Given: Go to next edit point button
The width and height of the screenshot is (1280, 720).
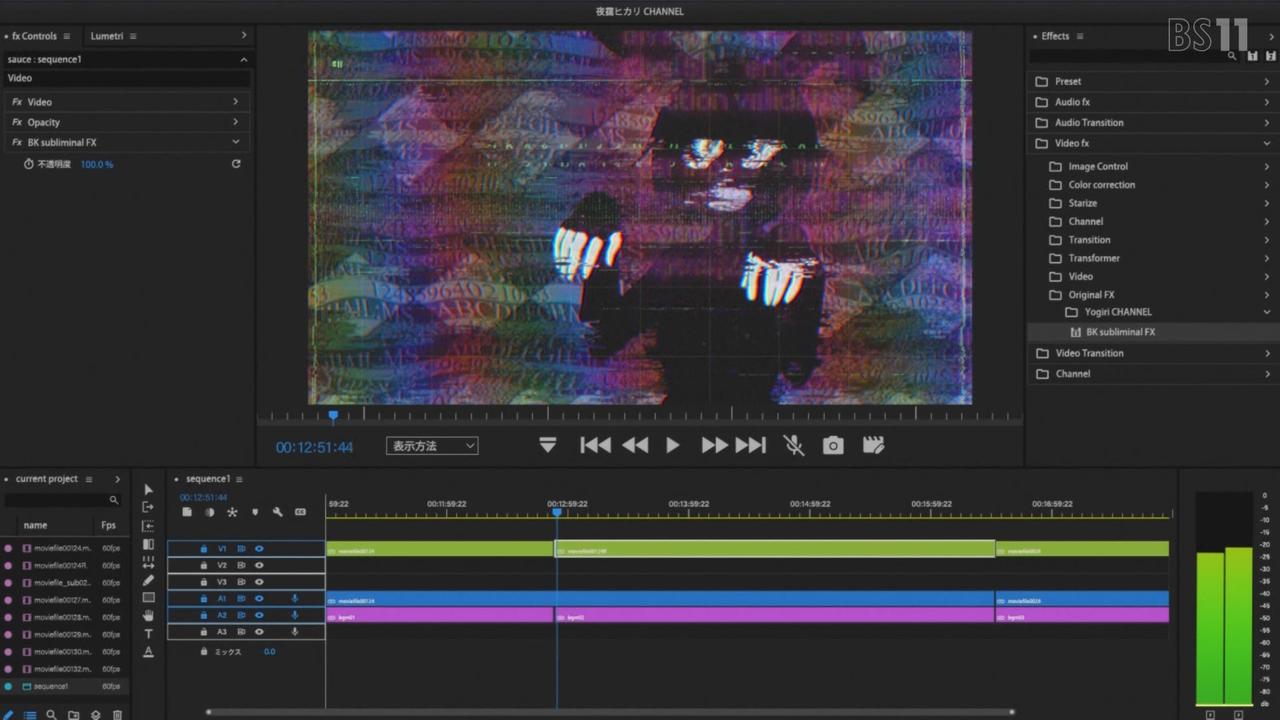Looking at the screenshot, I should click(x=751, y=446).
